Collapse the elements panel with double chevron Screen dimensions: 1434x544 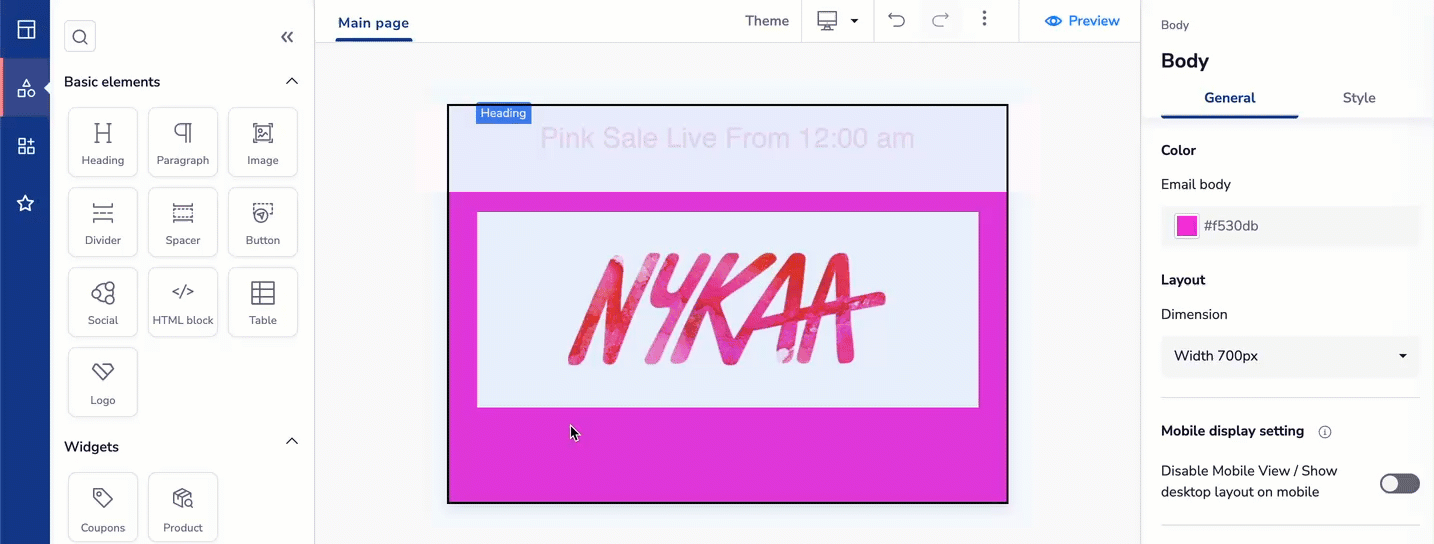287,37
